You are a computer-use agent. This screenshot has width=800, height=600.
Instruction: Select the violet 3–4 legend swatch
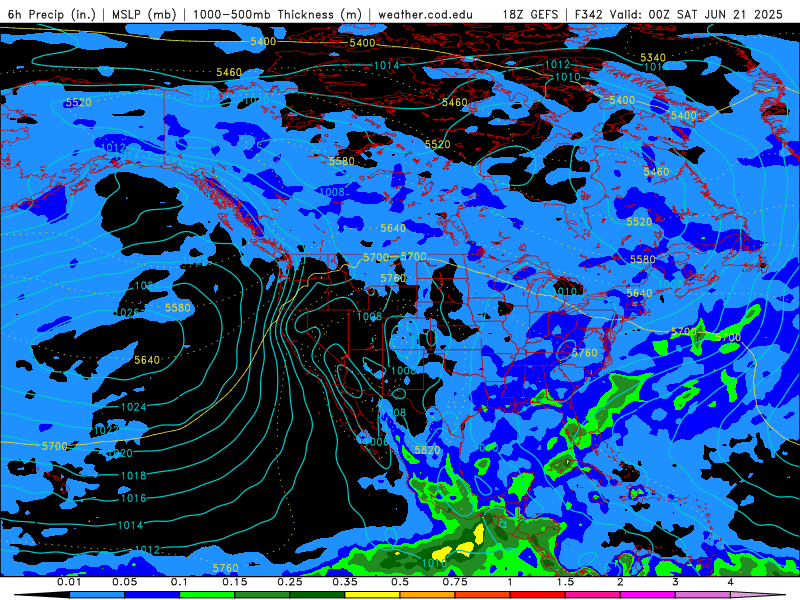tap(703, 595)
